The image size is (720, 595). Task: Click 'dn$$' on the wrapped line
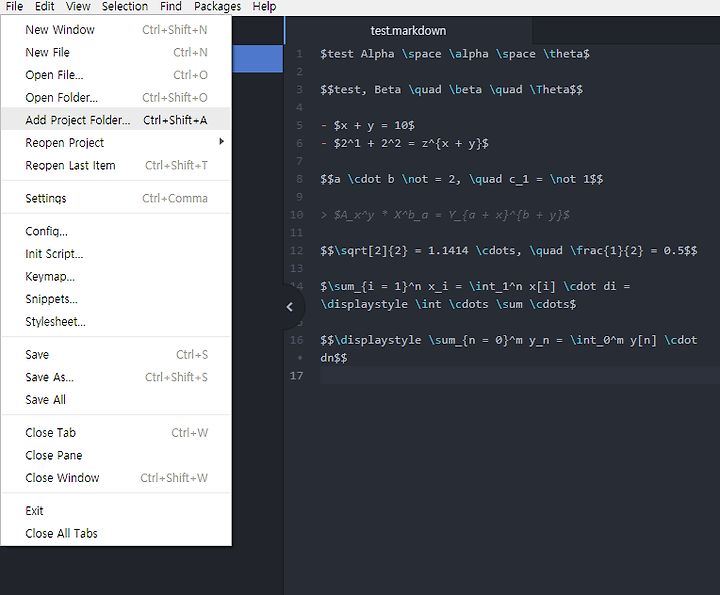(334, 358)
